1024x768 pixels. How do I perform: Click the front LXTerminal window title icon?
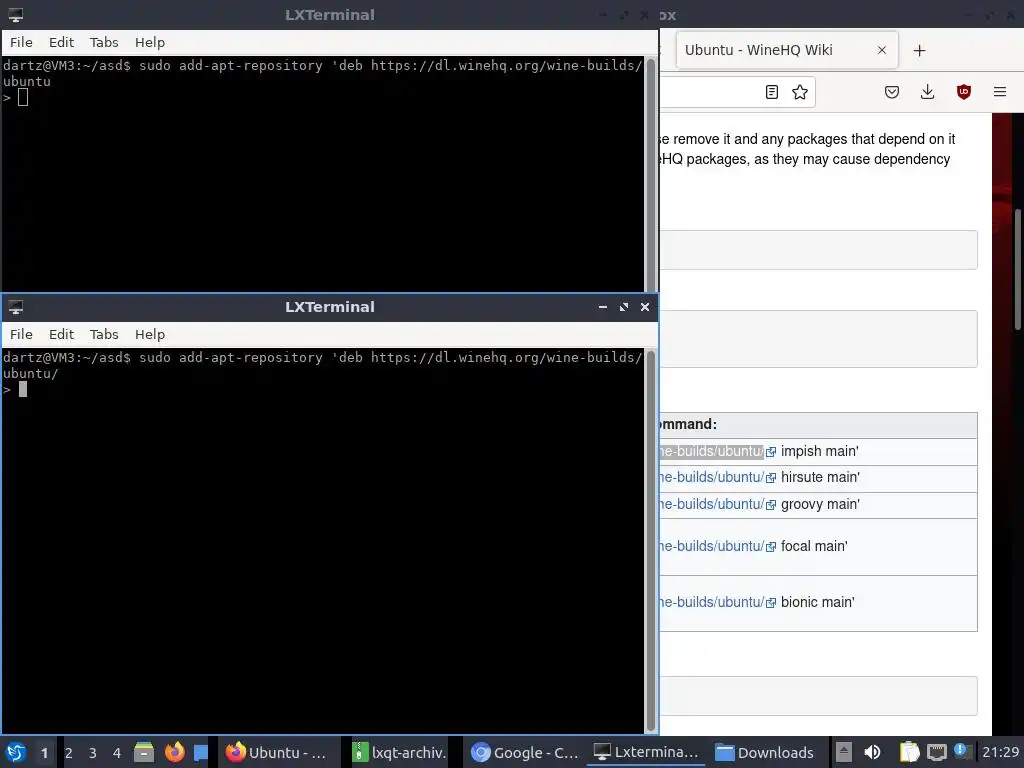[x=16, y=307]
